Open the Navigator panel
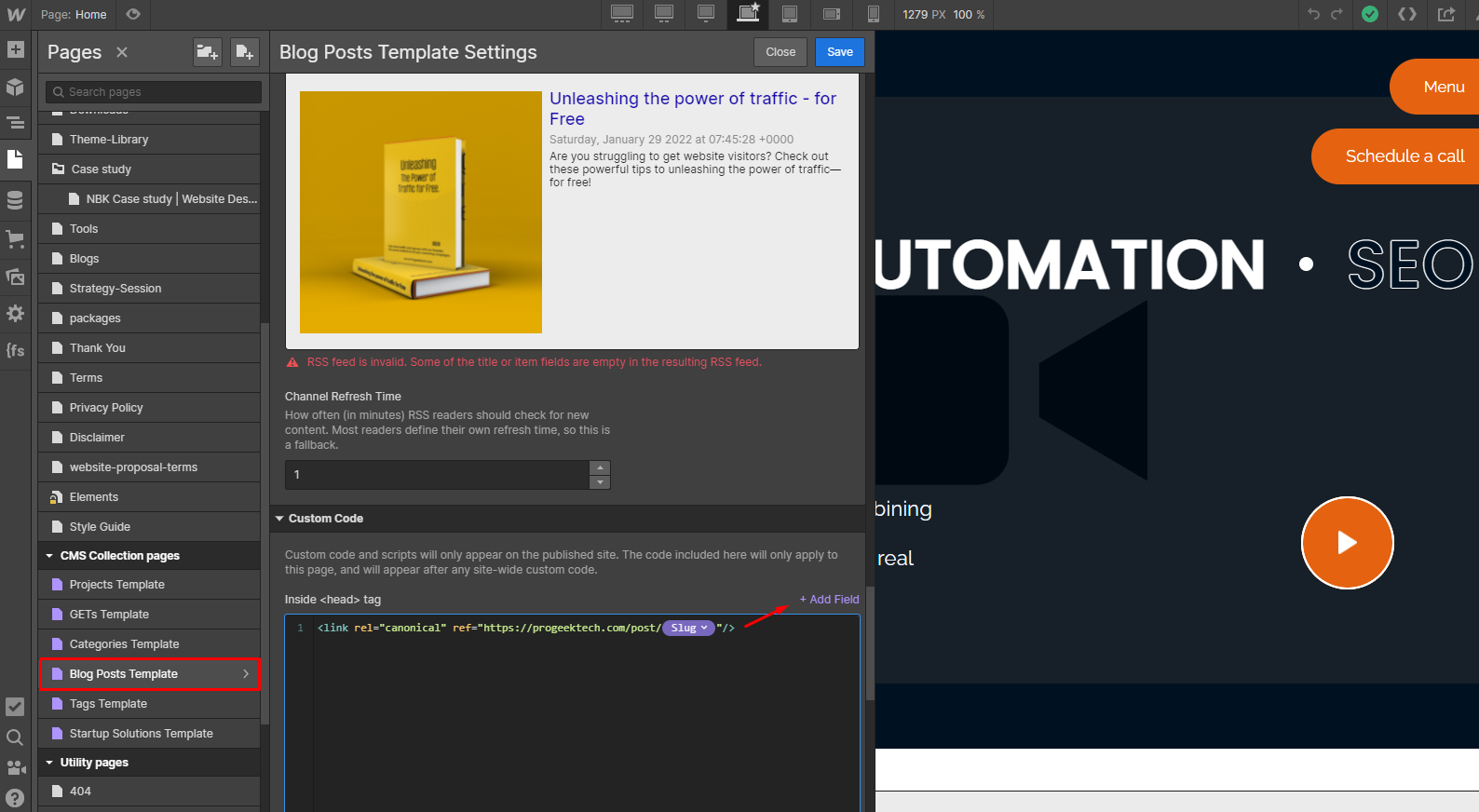The height and width of the screenshot is (812, 1479). click(x=15, y=122)
